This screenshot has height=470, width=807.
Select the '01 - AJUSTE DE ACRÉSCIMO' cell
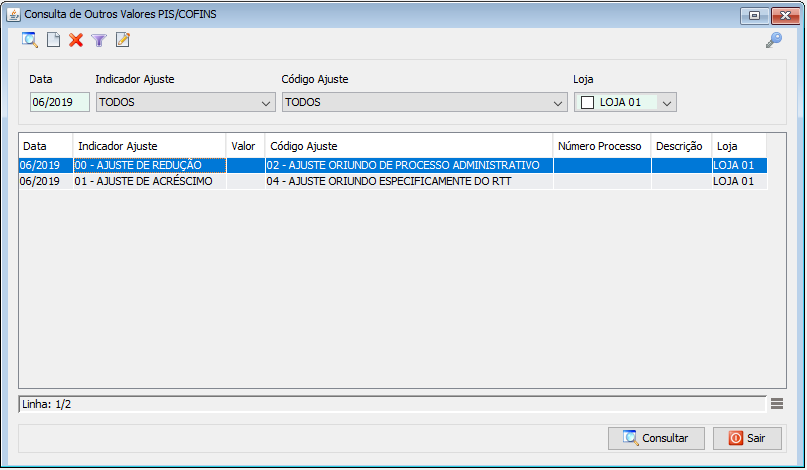pyautogui.click(x=149, y=181)
